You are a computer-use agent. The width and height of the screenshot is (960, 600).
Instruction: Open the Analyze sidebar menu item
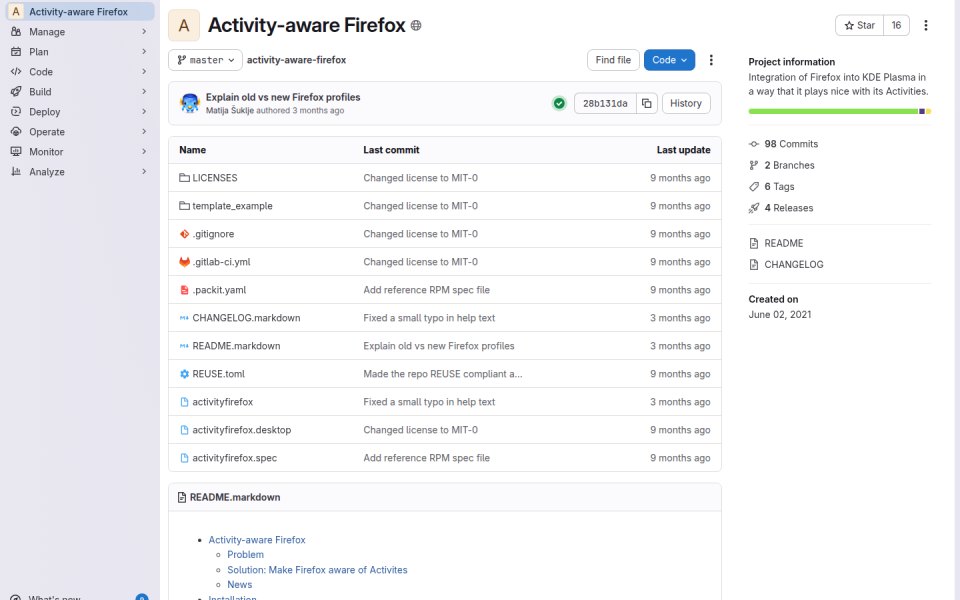(80, 172)
